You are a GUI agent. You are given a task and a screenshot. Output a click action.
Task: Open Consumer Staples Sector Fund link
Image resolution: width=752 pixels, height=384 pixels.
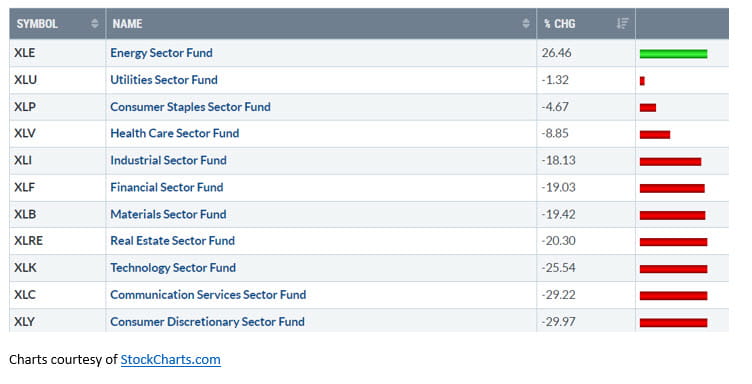[190, 106]
